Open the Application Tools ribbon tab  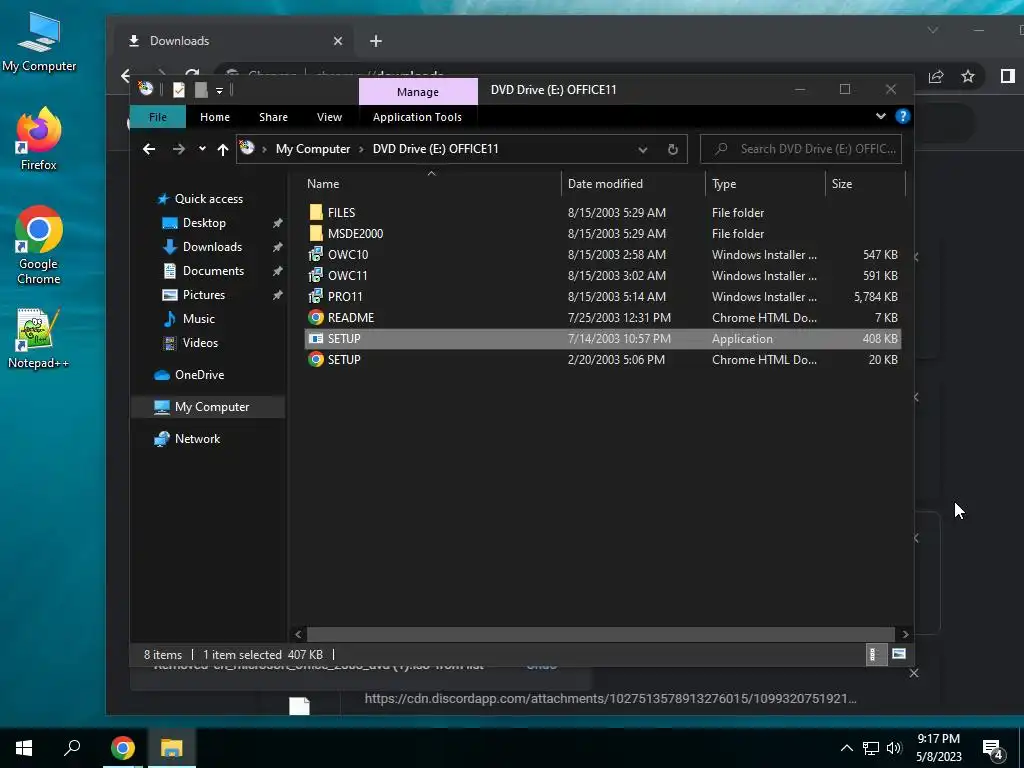(417, 117)
